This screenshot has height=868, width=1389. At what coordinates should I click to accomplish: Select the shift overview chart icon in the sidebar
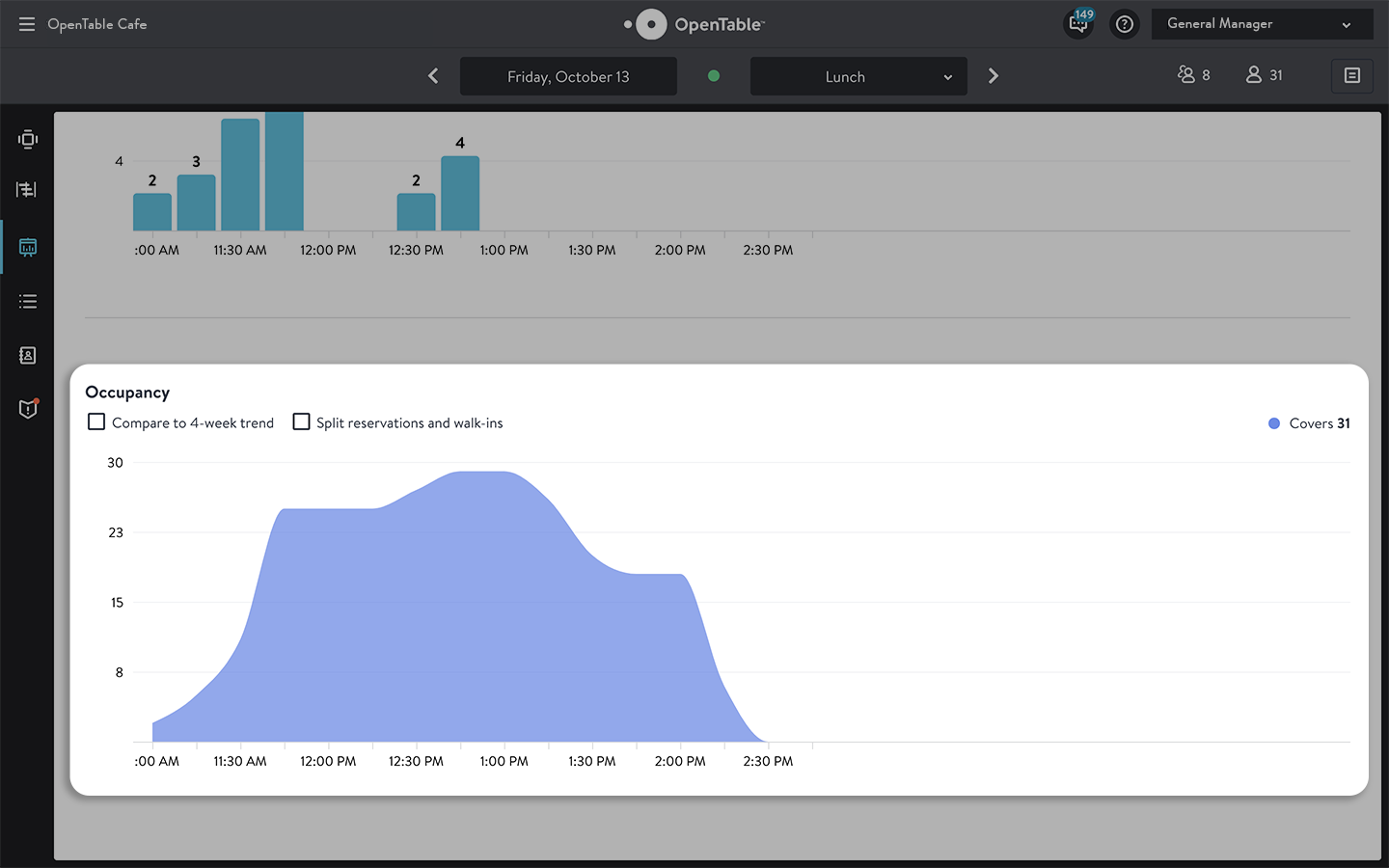tap(28, 248)
